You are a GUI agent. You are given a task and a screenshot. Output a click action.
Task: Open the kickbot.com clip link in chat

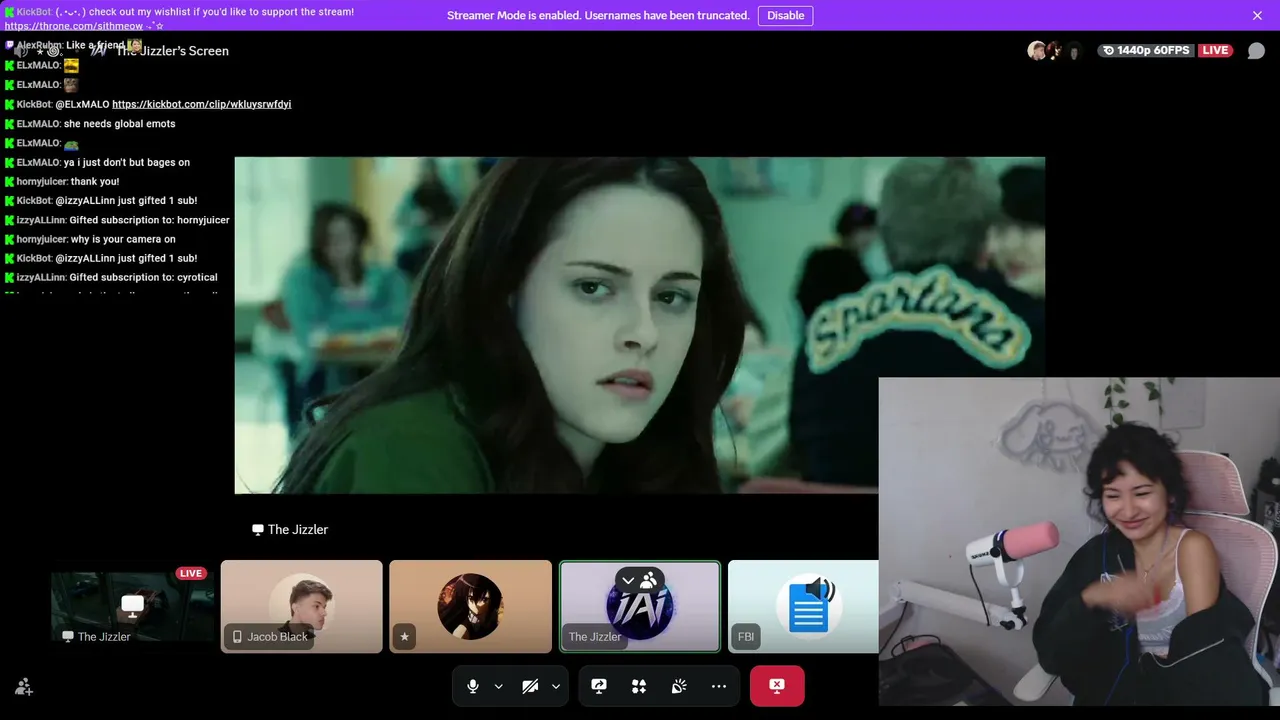201,104
